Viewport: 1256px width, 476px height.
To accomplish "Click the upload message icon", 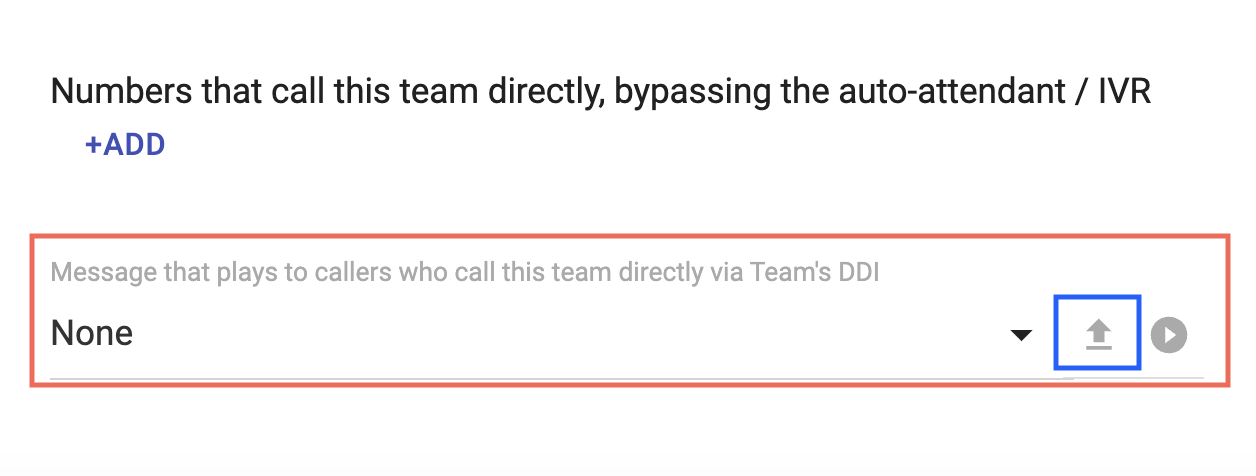I will click(1099, 334).
